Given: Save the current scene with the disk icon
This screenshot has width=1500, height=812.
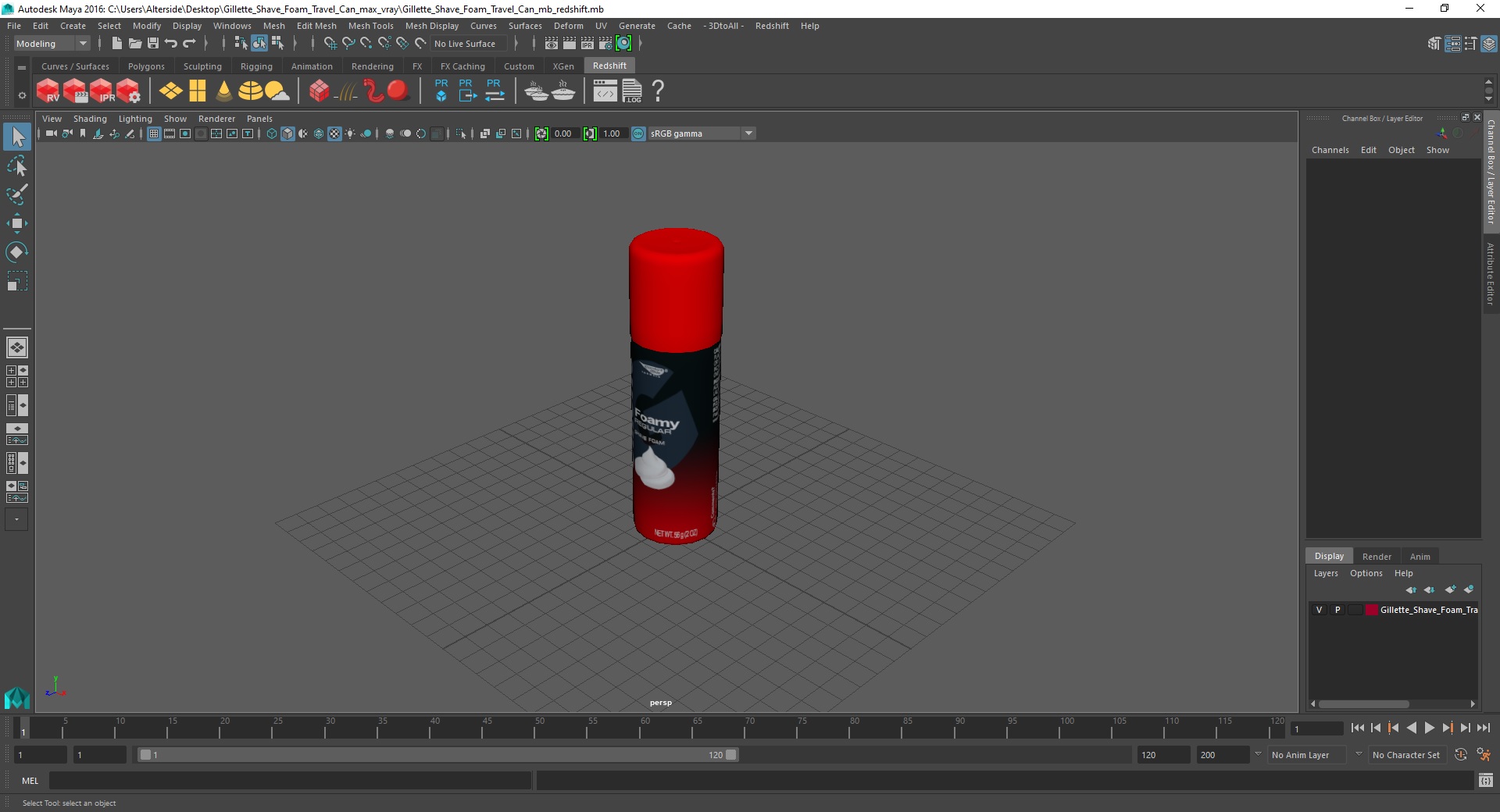Looking at the screenshot, I should [152, 44].
